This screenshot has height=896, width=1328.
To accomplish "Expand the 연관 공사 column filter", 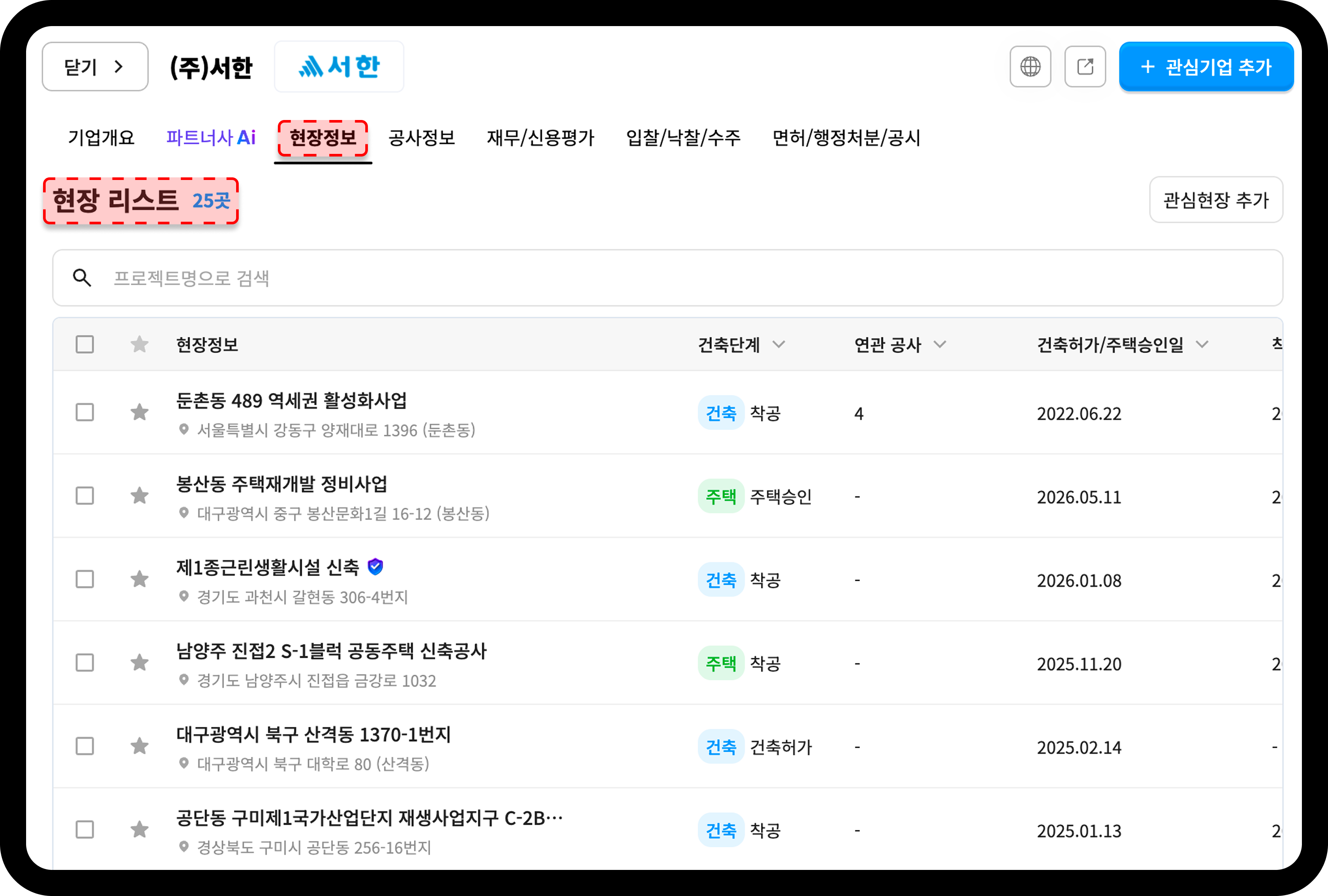I will tap(939, 344).
